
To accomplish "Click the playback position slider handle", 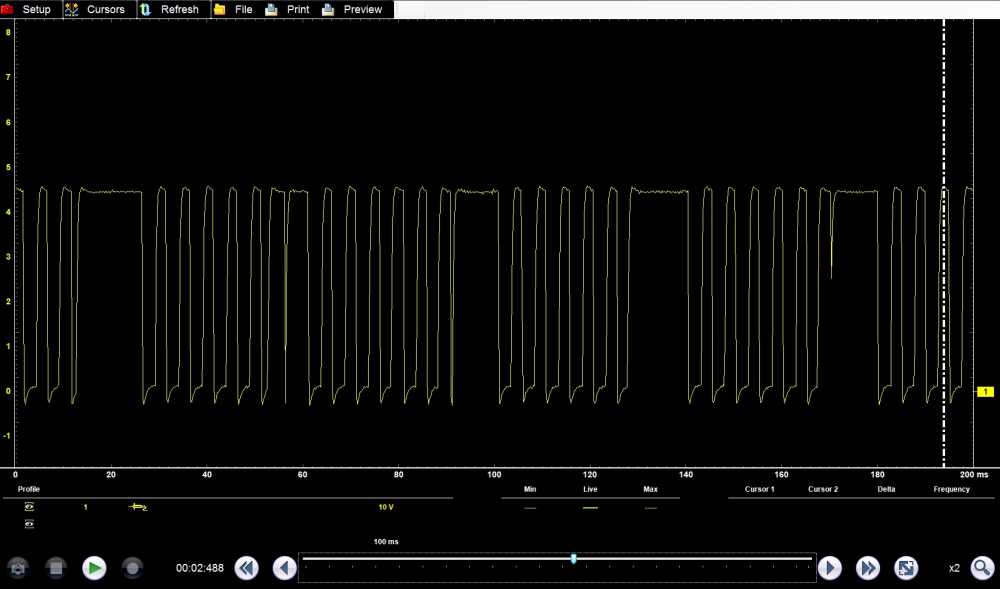I will tap(573, 559).
